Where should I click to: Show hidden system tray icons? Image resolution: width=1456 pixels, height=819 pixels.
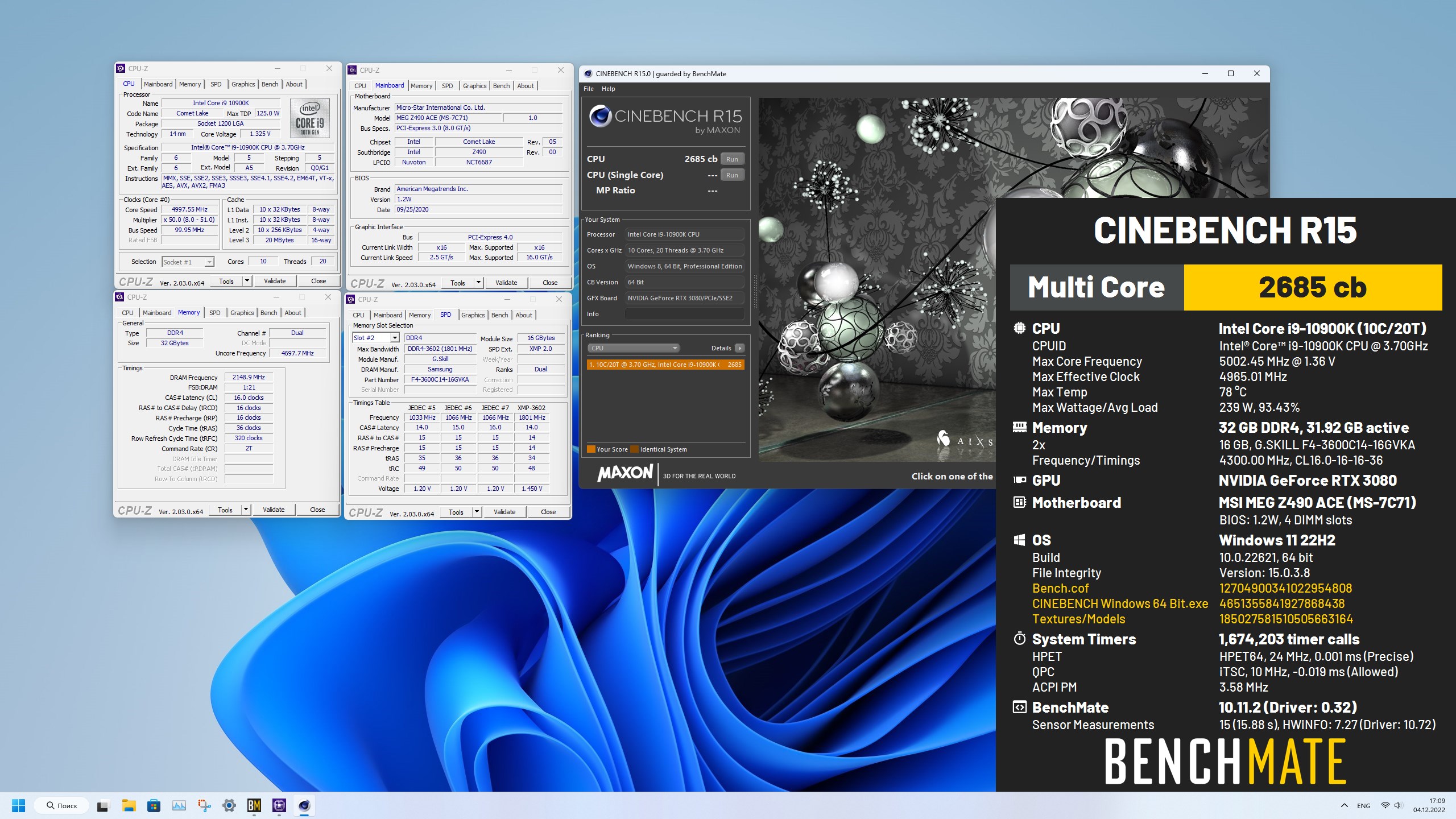coord(1345,805)
